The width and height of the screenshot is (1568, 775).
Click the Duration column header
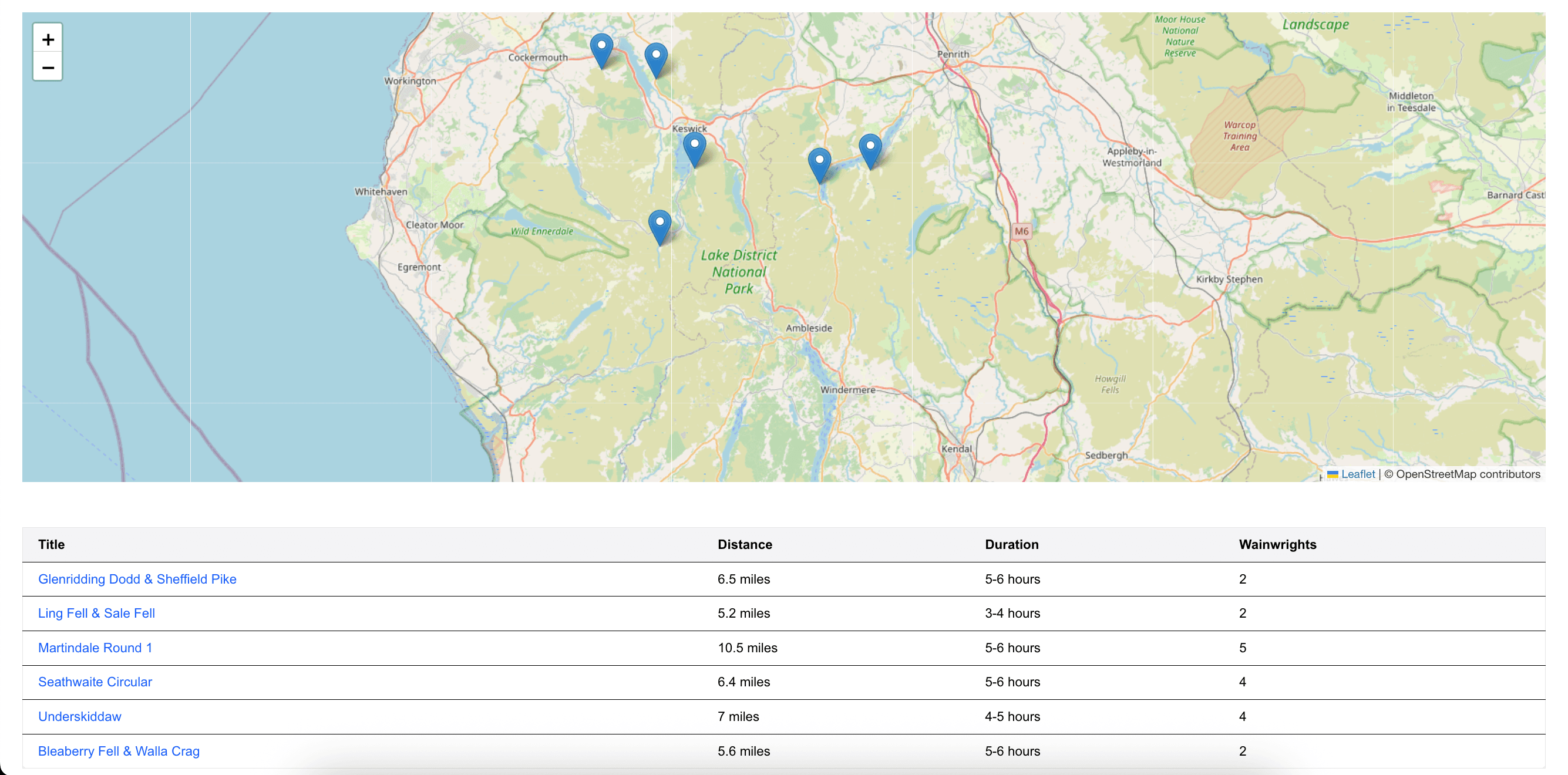pyautogui.click(x=1012, y=544)
